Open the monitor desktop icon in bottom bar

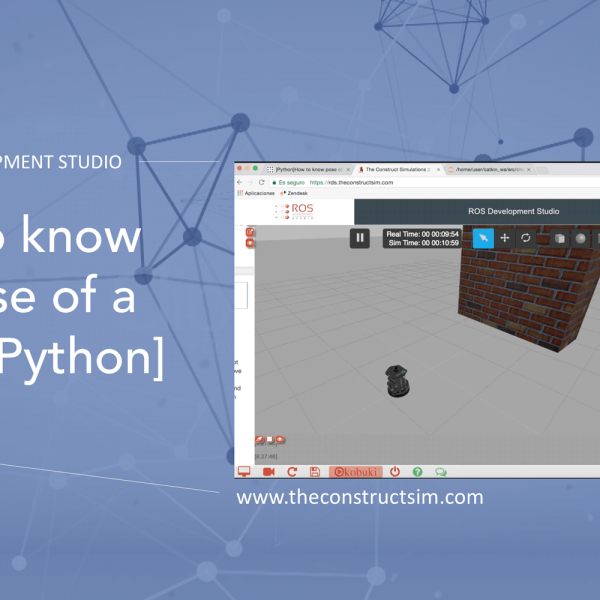tap(244, 471)
